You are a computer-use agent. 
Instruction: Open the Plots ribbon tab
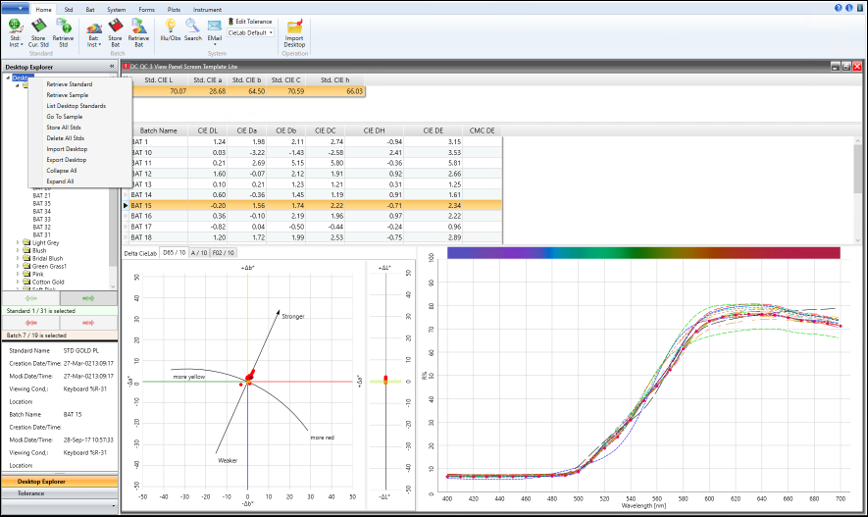174,9
